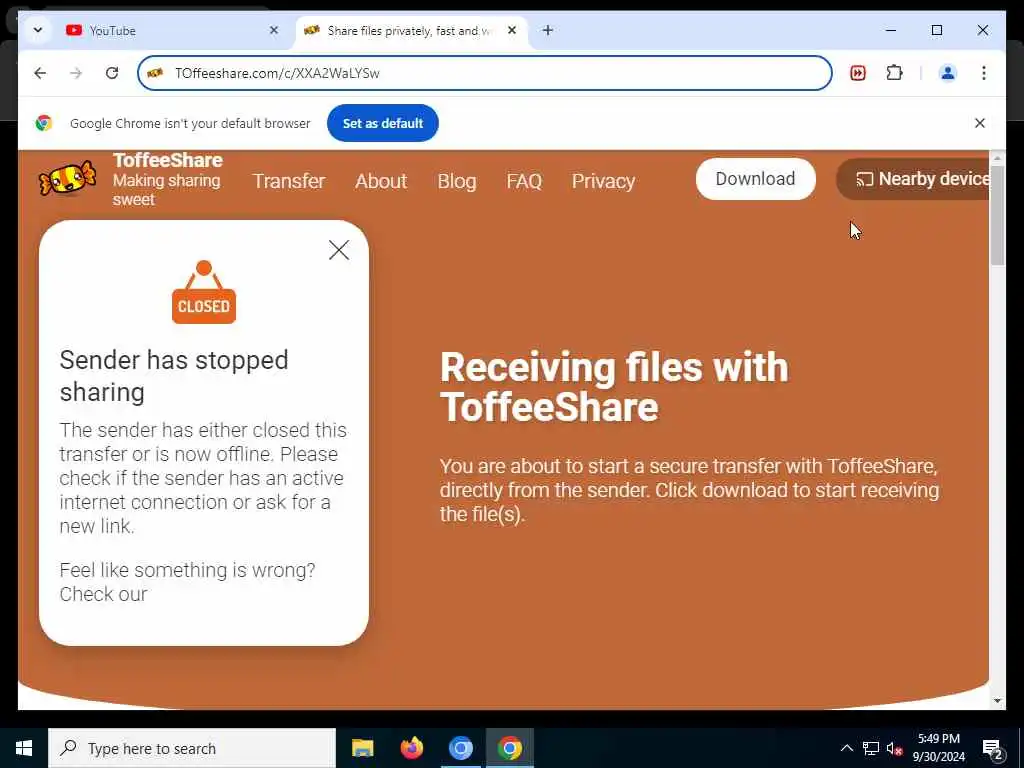Image resolution: width=1024 pixels, height=768 pixels.
Task: Go to the Blog section
Action: tap(456, 181)
